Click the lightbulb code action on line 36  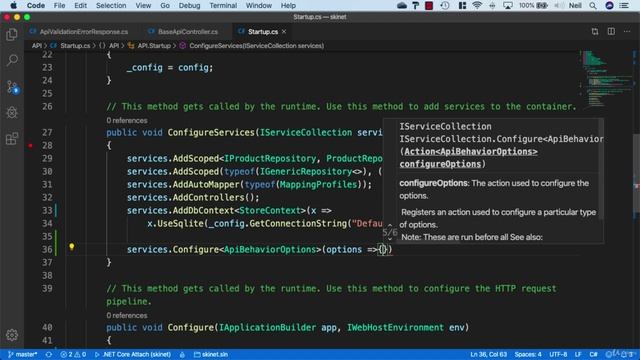pyautogui.click(x=71, y=247)
